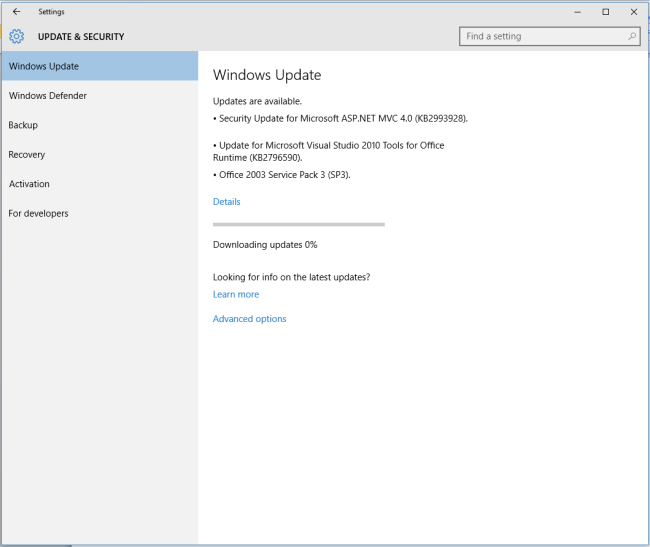Open Advanced options link

point(250,319)
